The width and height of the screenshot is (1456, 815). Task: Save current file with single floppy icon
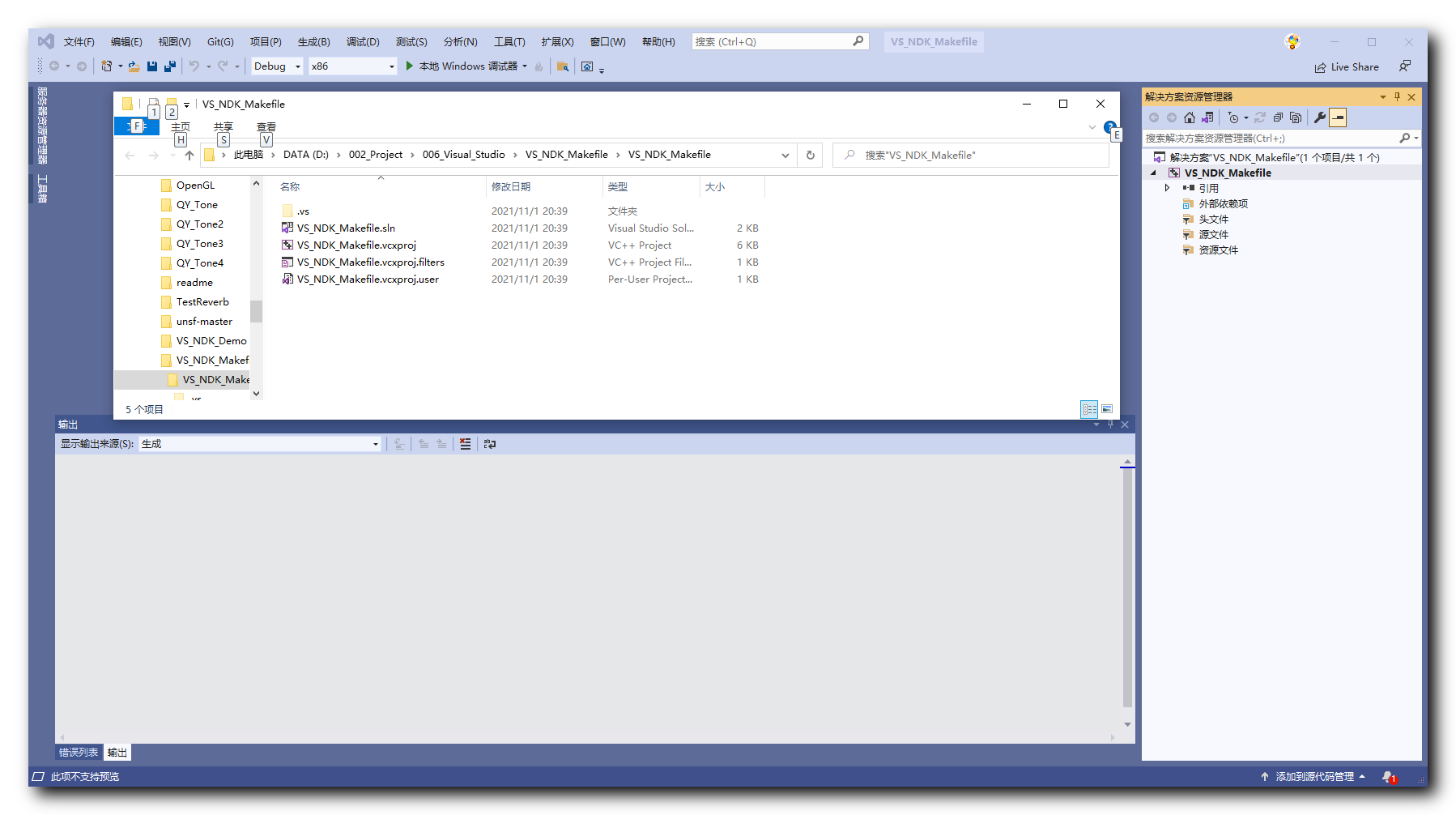click(x=152, y=66)
